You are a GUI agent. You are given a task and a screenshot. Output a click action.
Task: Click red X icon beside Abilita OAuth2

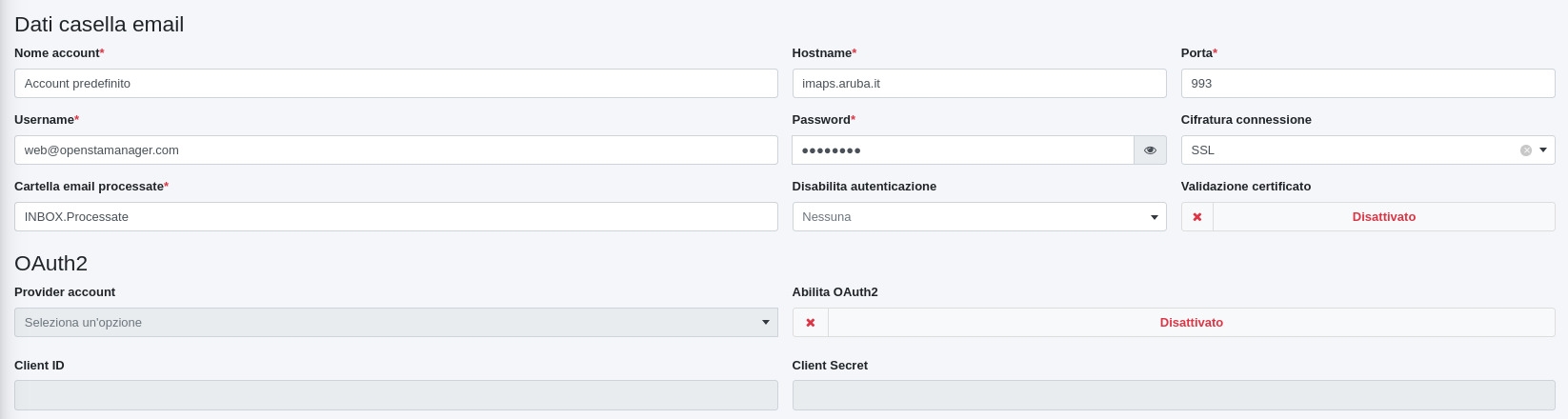click(x=811, y=323)
